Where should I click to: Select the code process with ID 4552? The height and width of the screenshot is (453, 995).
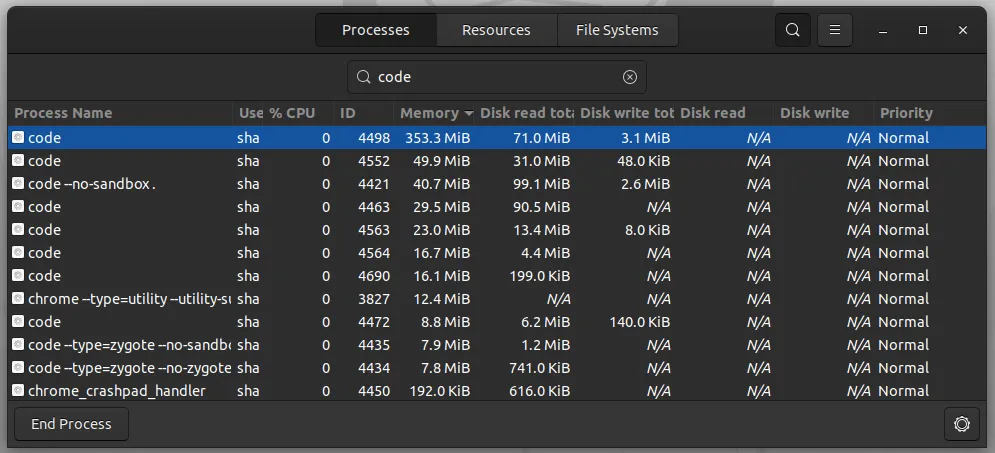coord(498,161)
